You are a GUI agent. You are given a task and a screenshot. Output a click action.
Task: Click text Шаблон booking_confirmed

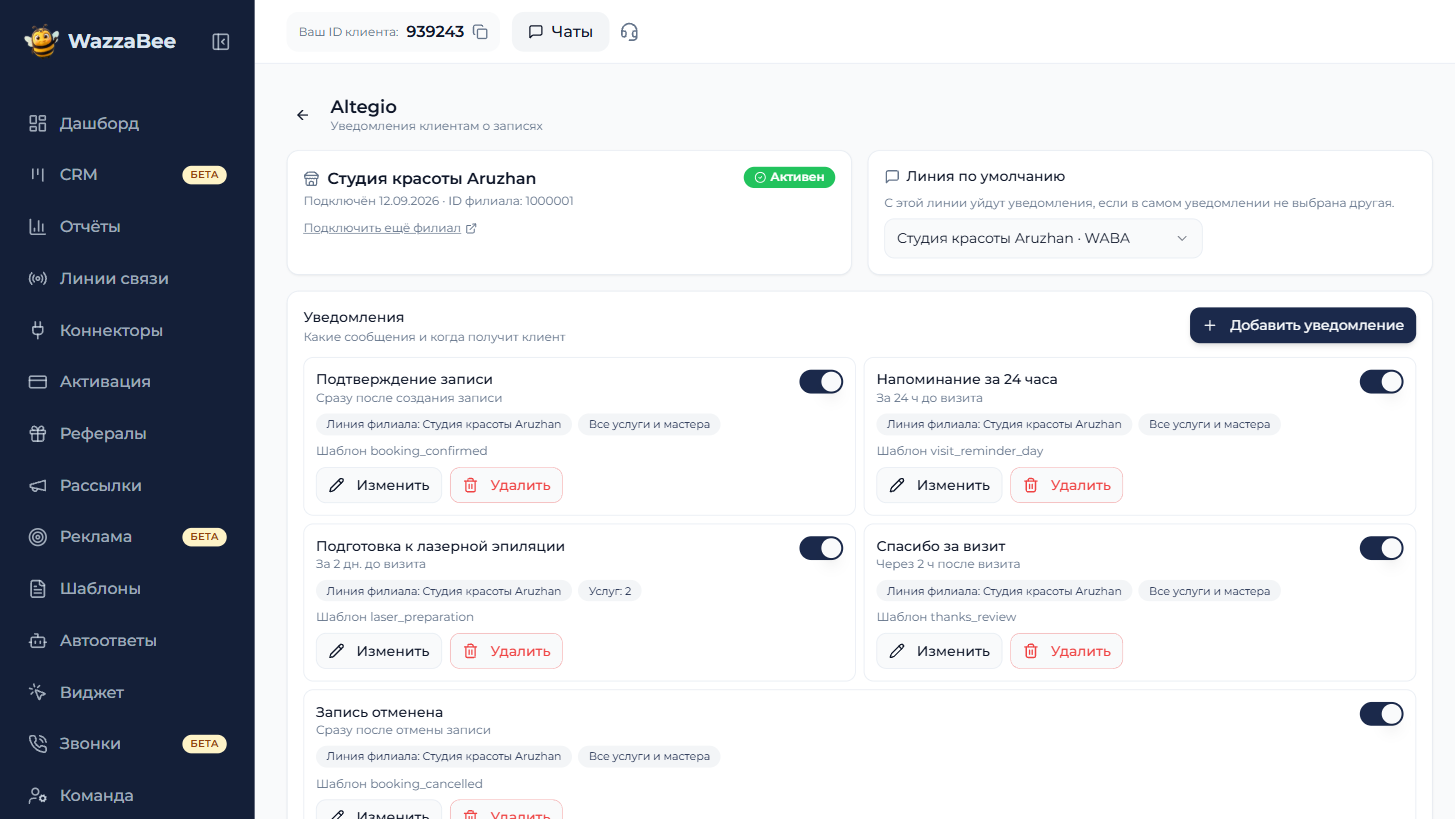point(402,451)
